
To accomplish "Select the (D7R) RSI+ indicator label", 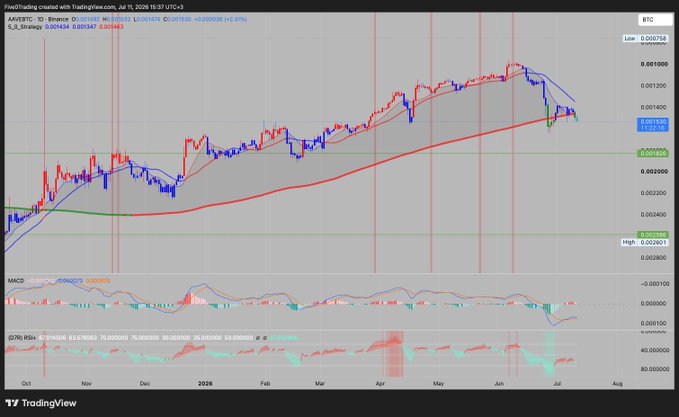I will (x=22, y=338).
